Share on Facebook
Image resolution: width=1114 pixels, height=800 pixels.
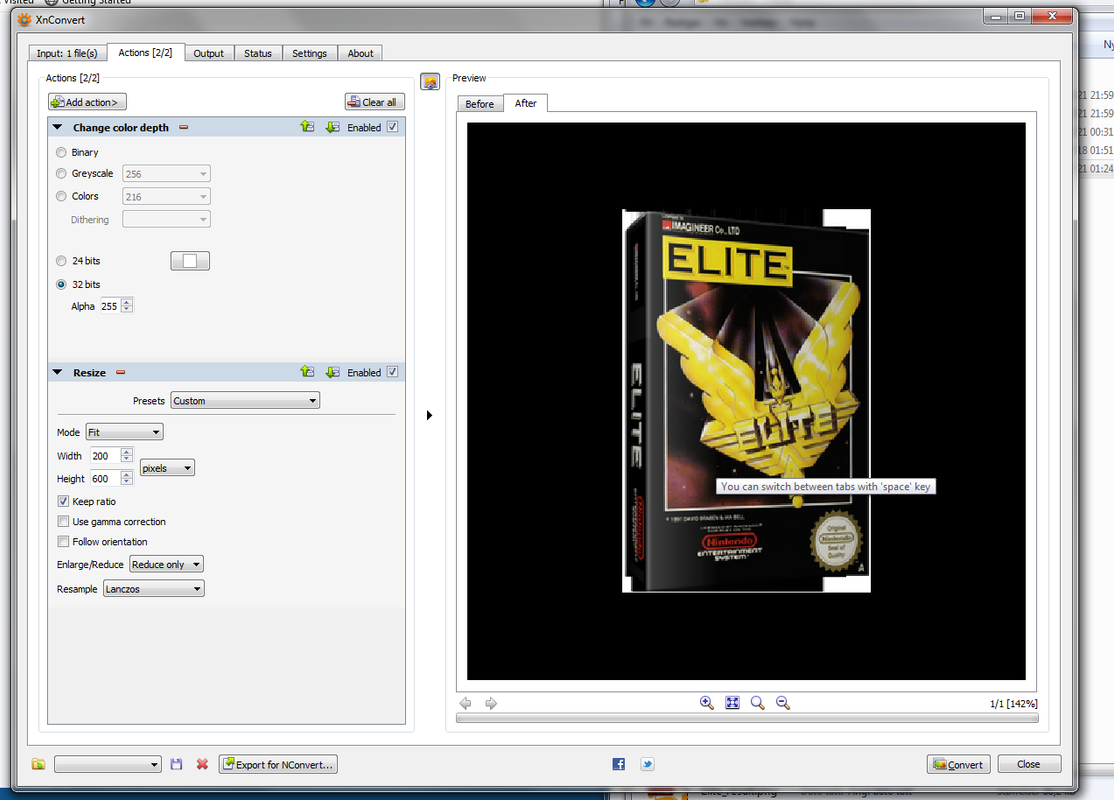[x=619, y=764]
